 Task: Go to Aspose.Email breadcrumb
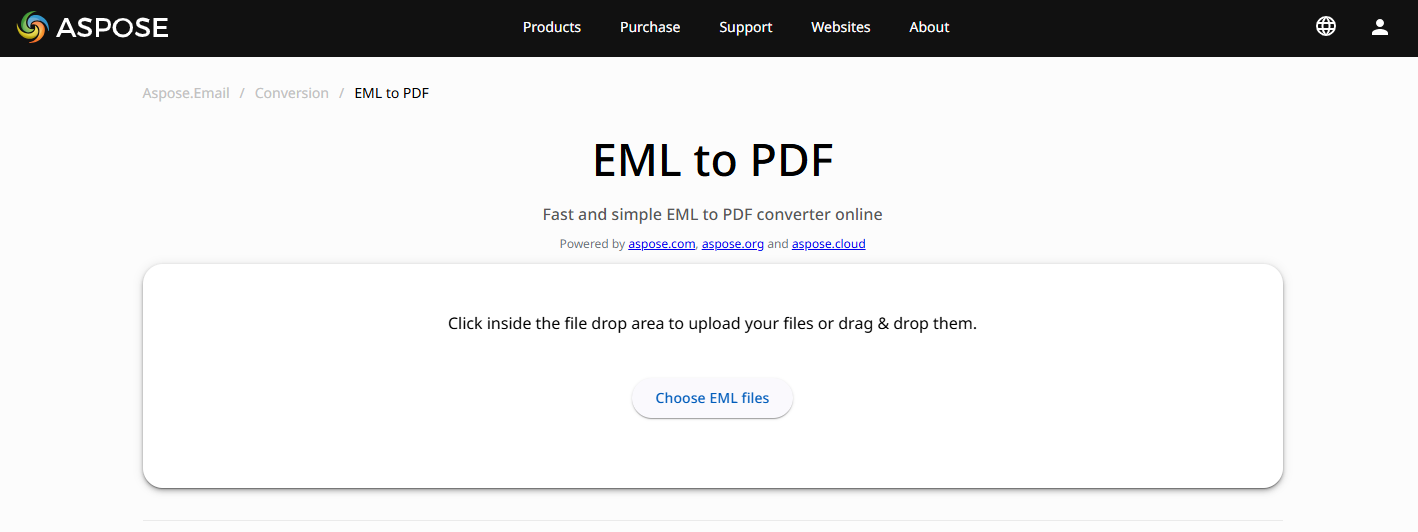point(186,93)
